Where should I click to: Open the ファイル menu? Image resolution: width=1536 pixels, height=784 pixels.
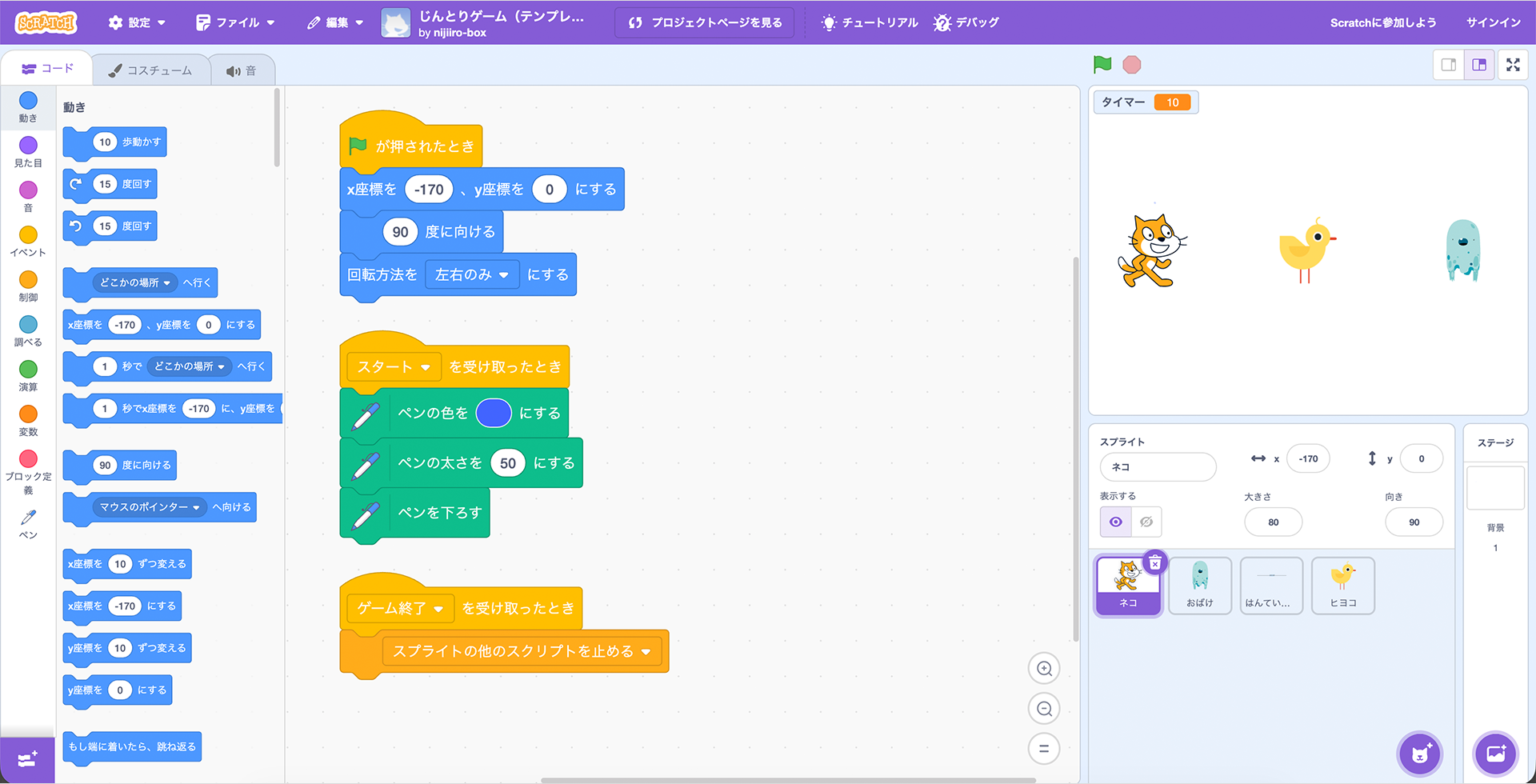(x=236, y=22)
